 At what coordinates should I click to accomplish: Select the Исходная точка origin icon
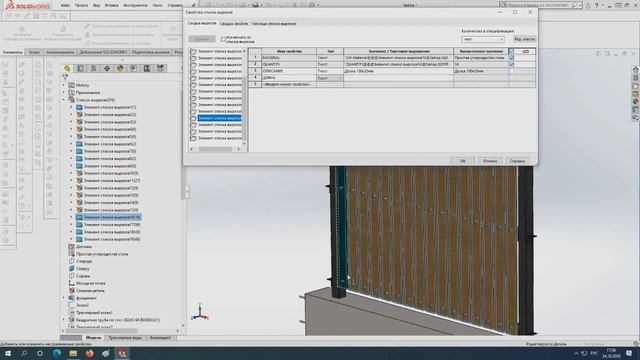tap(71, 283)
